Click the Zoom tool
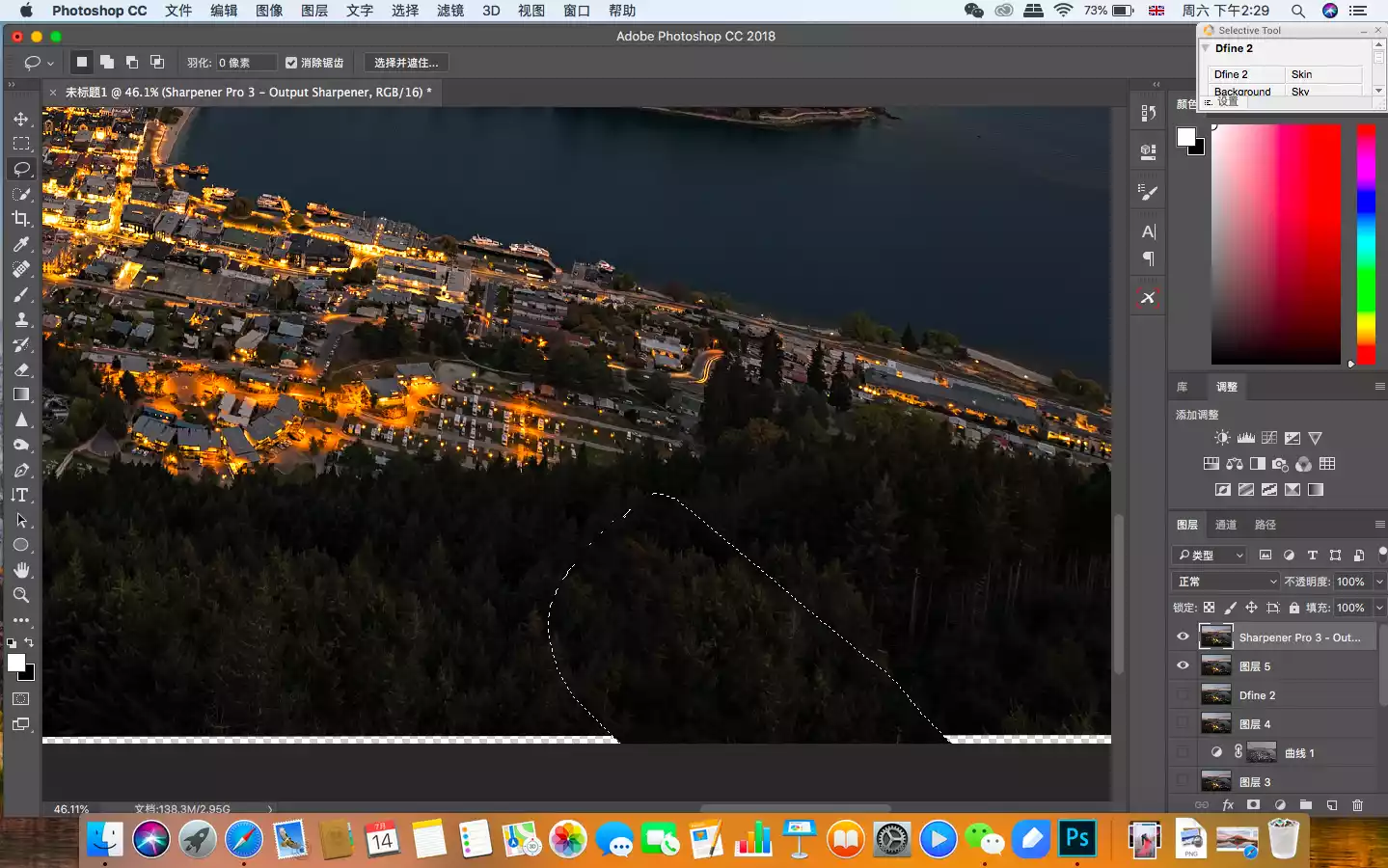This screenshot has height=868, width=1388. [21, 595]
